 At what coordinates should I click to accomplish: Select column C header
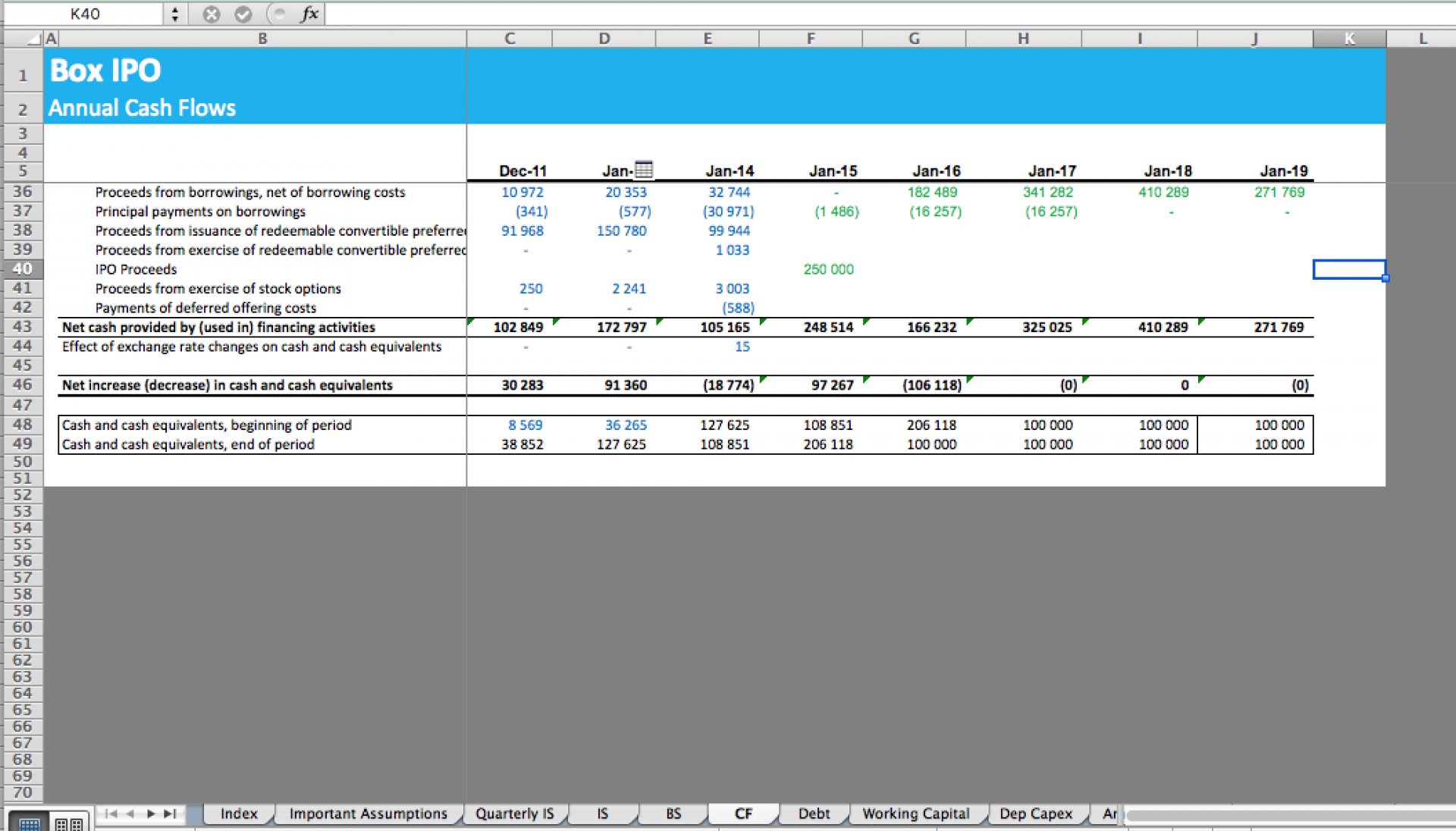point(510,39)
